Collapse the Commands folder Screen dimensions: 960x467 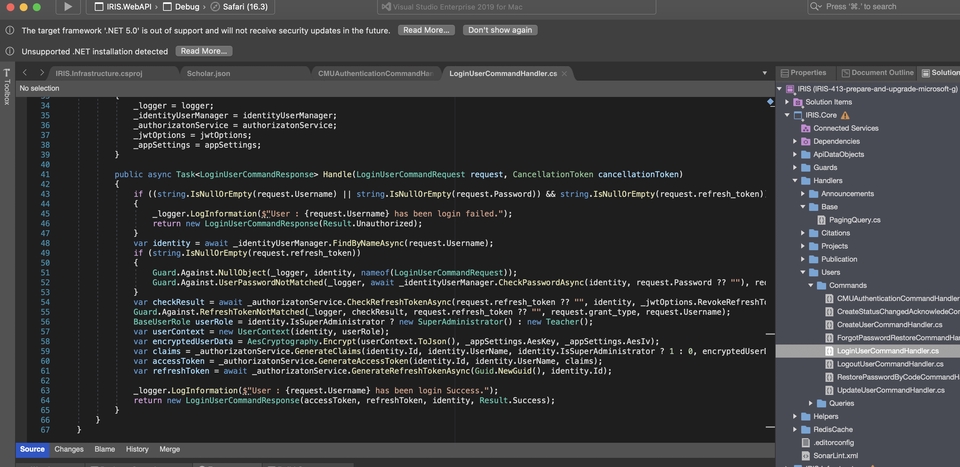tap(811, 285)
